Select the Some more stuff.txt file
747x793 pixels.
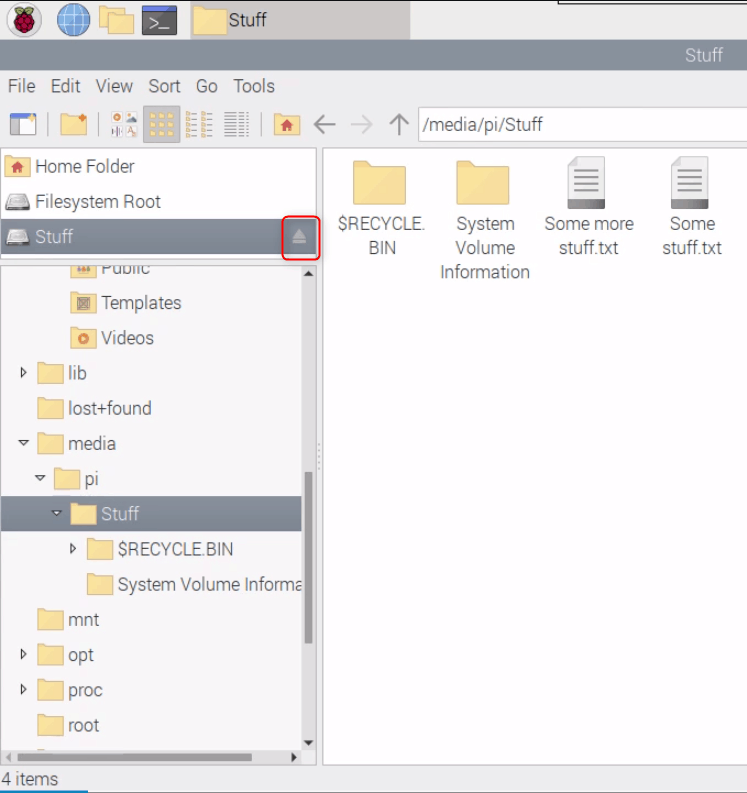[x=588, y=207]
